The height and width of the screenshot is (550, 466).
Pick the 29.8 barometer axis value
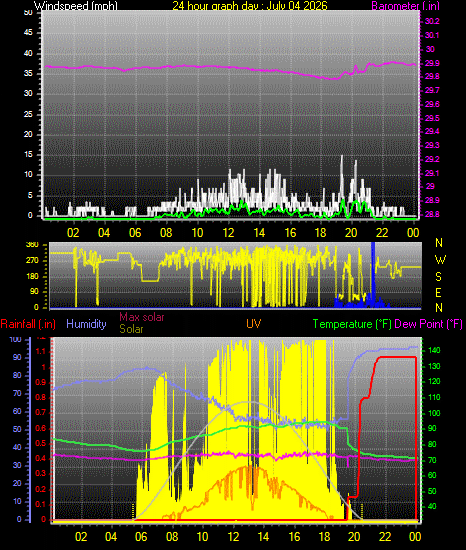tap(432, 76)
